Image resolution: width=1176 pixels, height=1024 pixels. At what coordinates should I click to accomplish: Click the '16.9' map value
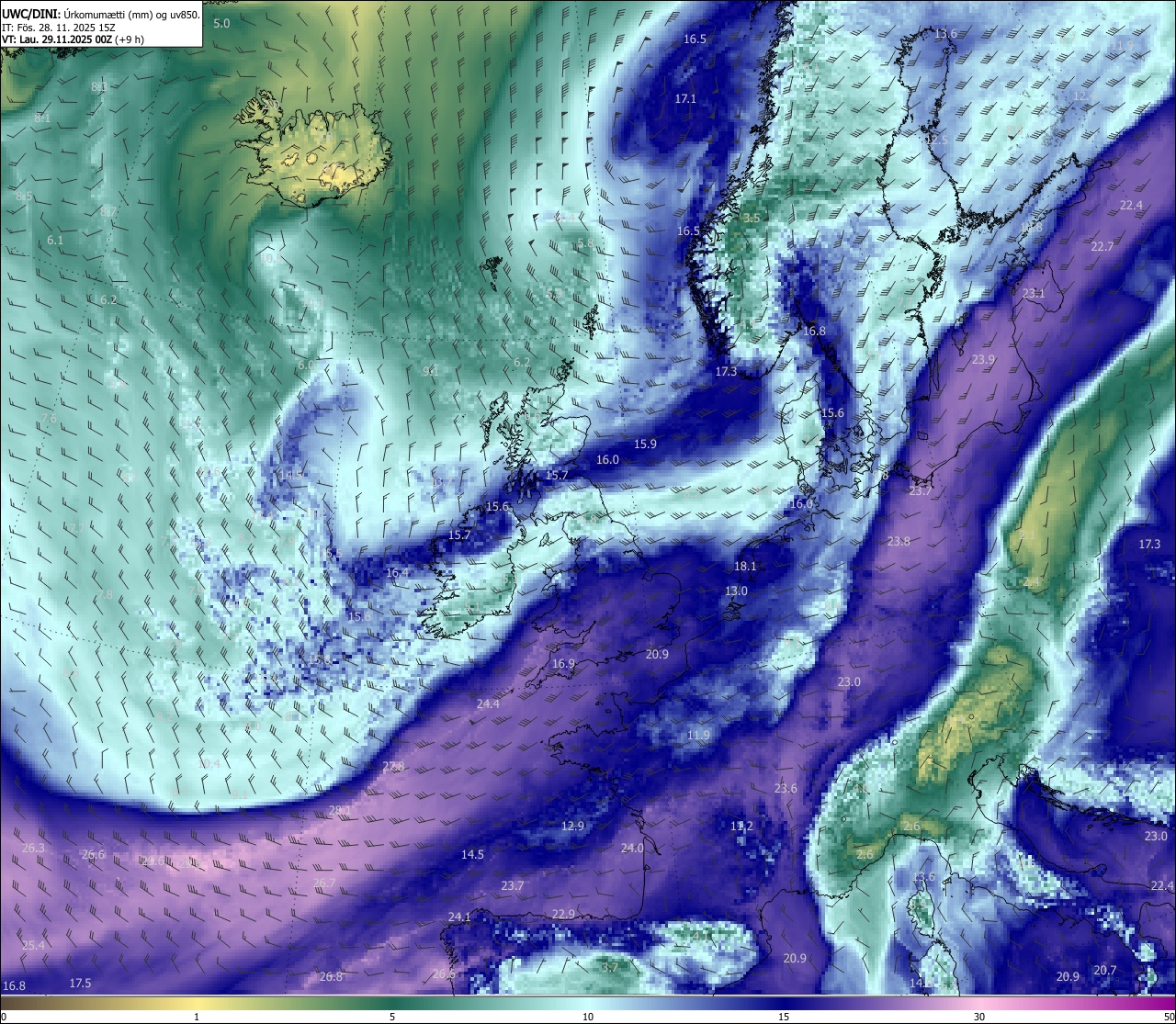click(x=563, y=663)
